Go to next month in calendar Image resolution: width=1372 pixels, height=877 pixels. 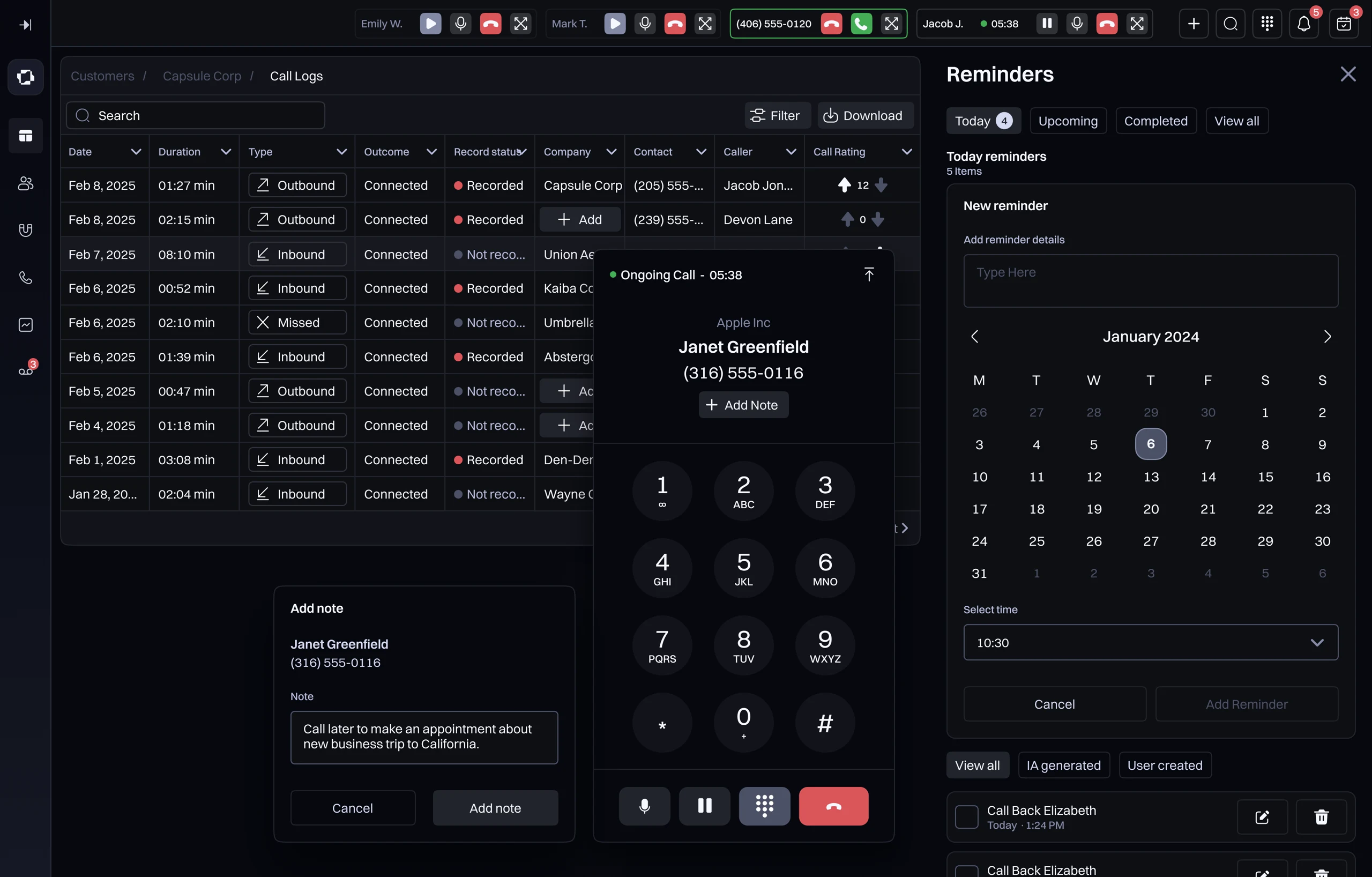click(x=1327, y=337)
